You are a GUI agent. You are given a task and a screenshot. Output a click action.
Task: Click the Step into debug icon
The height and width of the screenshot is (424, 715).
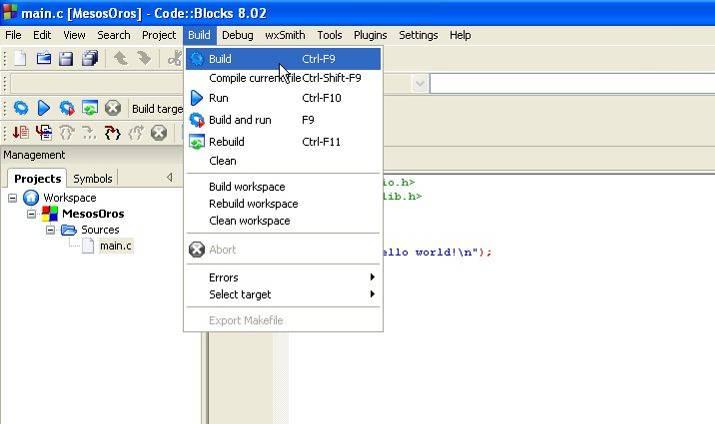click(x=112, y=133)
